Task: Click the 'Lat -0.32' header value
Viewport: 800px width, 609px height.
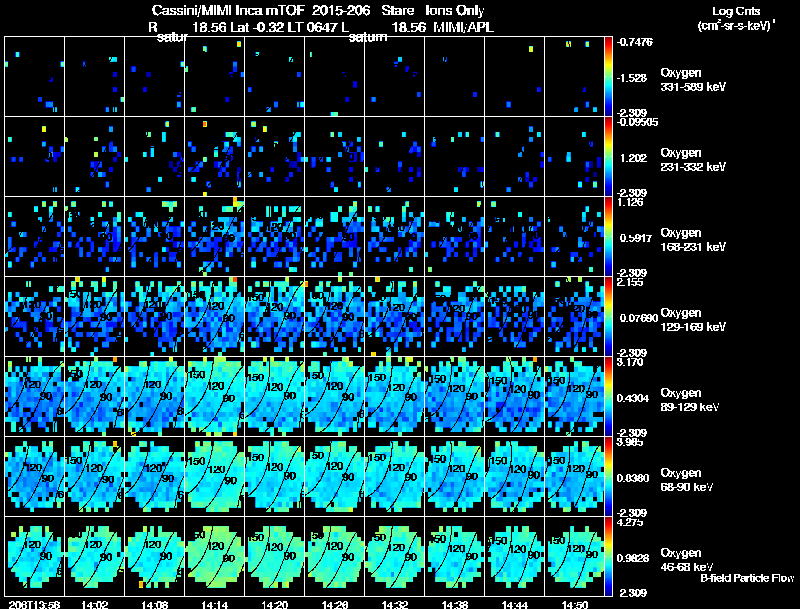Action: click(x=258, y=27)
